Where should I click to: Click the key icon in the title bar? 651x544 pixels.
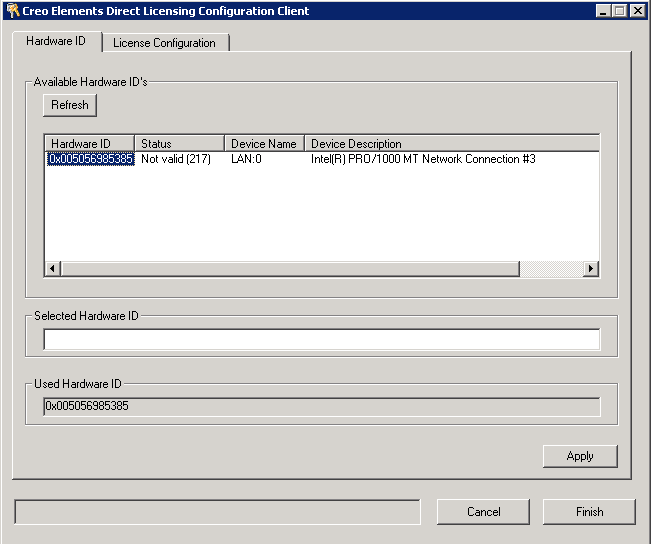[x=13, y=10]
